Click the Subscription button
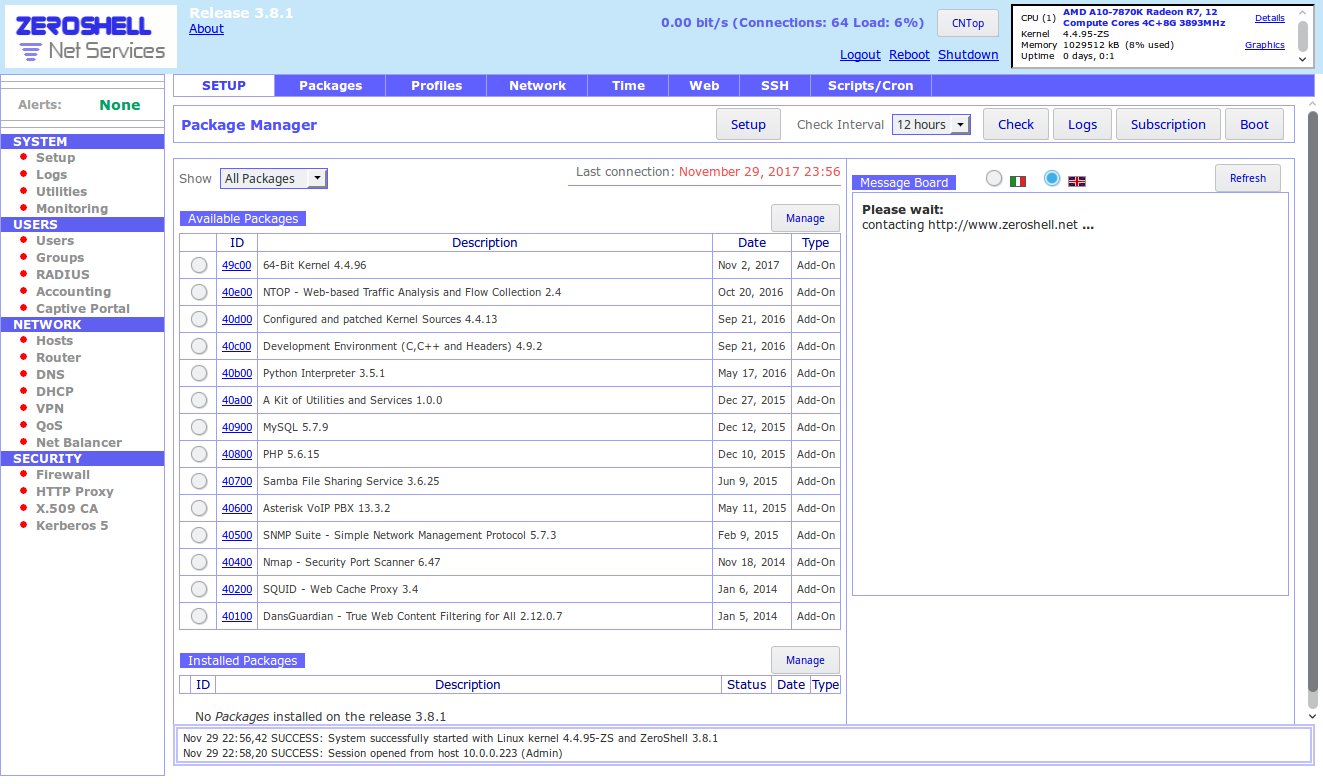The image size is (1323, 784). point(1168,125)
